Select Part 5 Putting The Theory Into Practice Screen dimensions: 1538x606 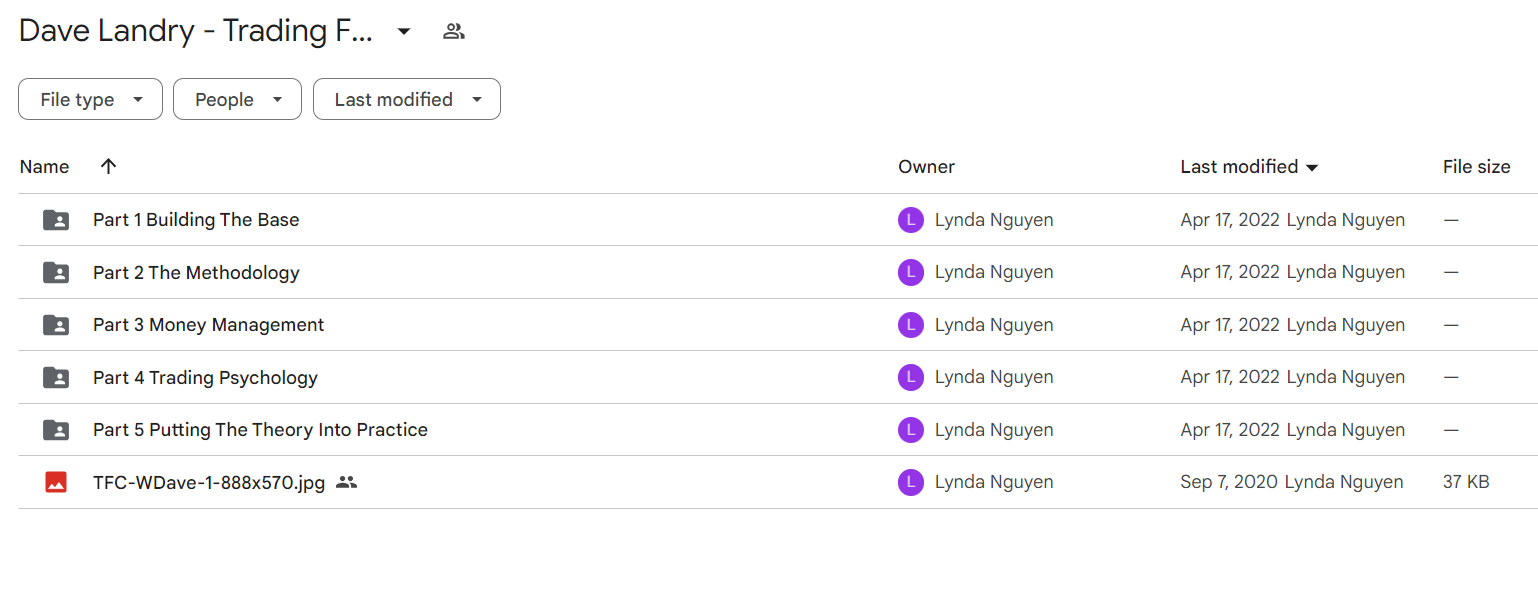point(260,430)
